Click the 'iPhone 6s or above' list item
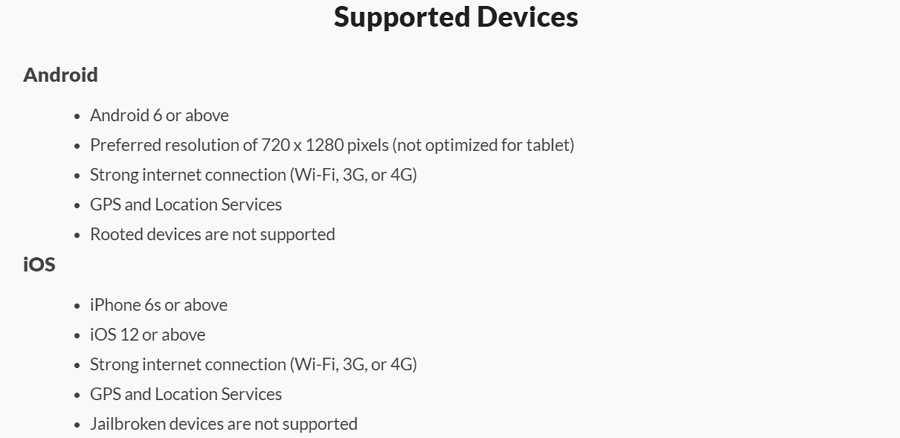 158,305
